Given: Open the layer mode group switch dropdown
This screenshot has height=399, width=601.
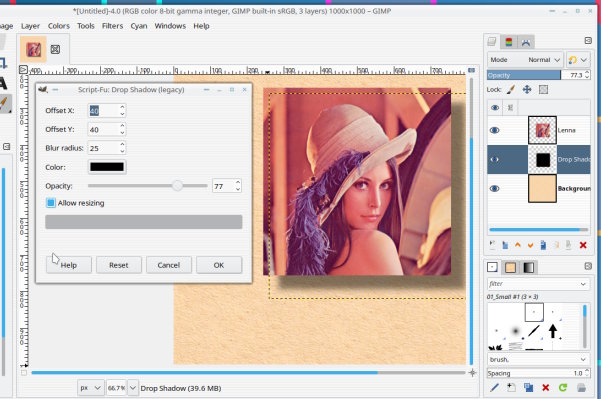Looking at the screenshot, I should click(x=578, y=60).
